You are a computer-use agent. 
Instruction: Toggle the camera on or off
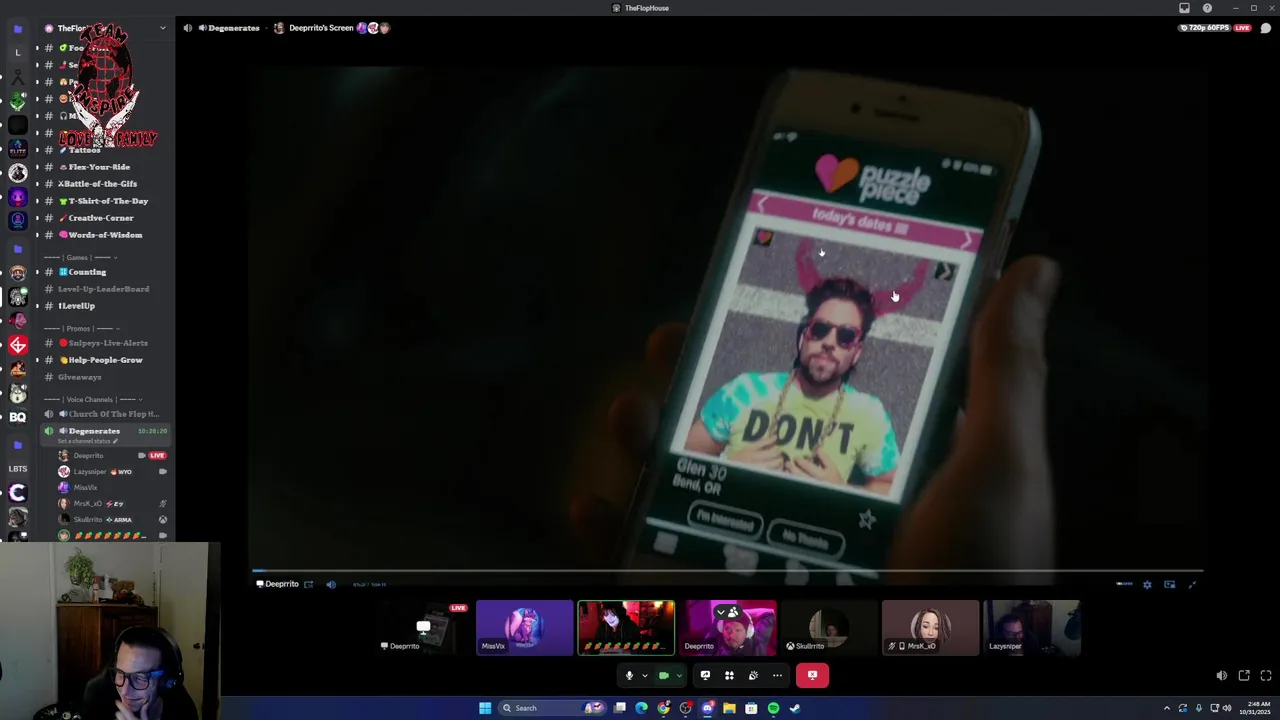coord(663,676)
